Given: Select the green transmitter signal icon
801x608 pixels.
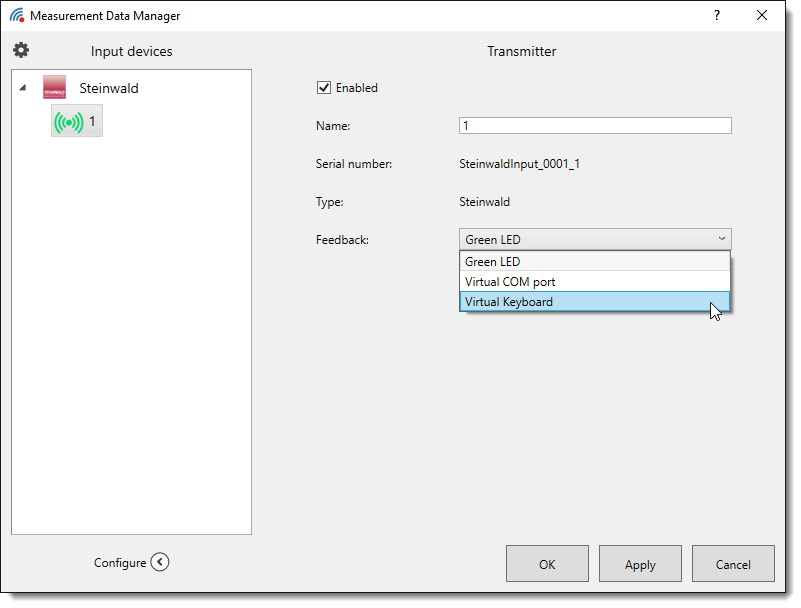Looking at the screenshot, I should [69, 122].
